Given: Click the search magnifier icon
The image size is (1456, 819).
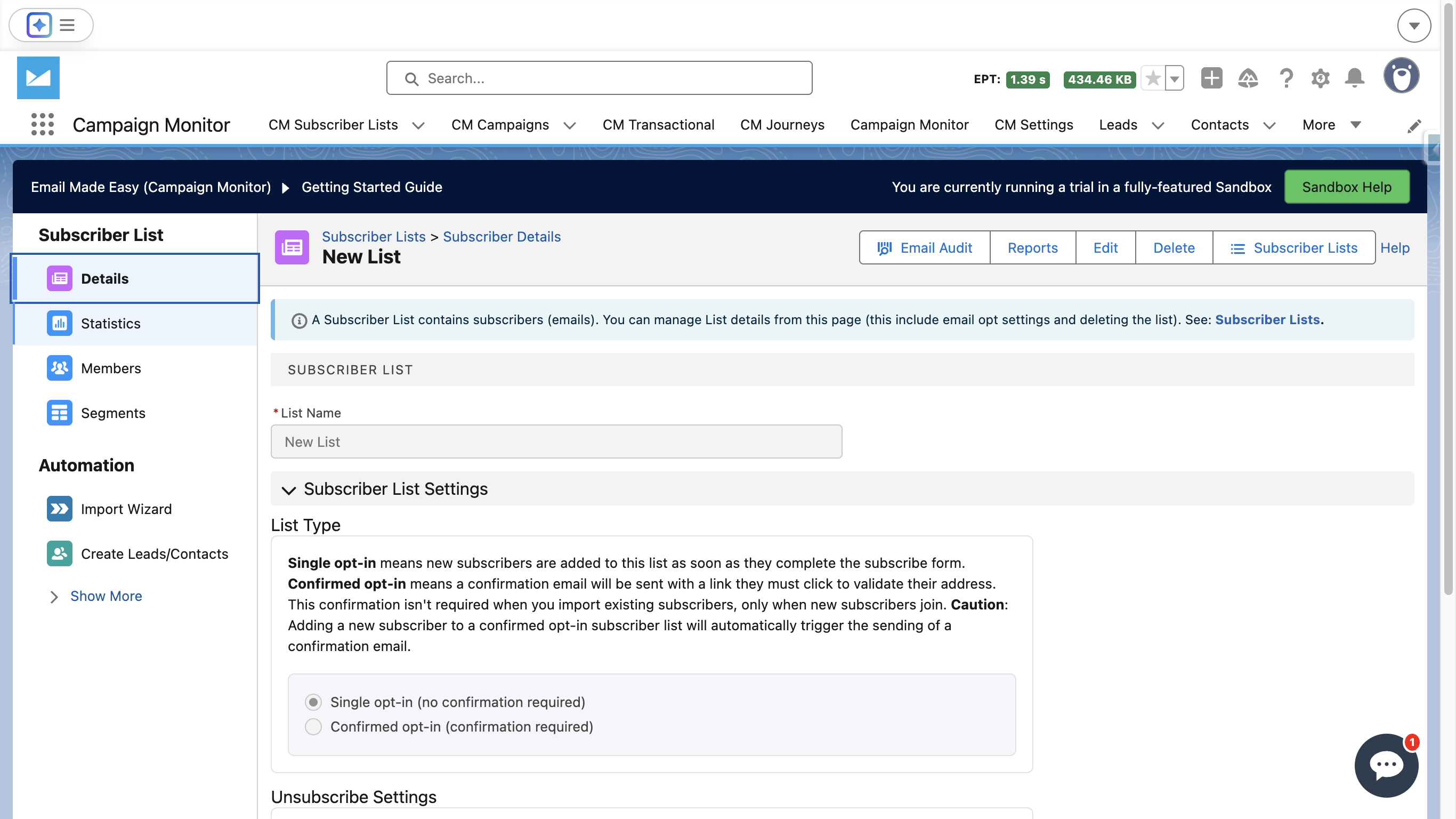Looking at the screenshot, I should click(x=411, y=78).
